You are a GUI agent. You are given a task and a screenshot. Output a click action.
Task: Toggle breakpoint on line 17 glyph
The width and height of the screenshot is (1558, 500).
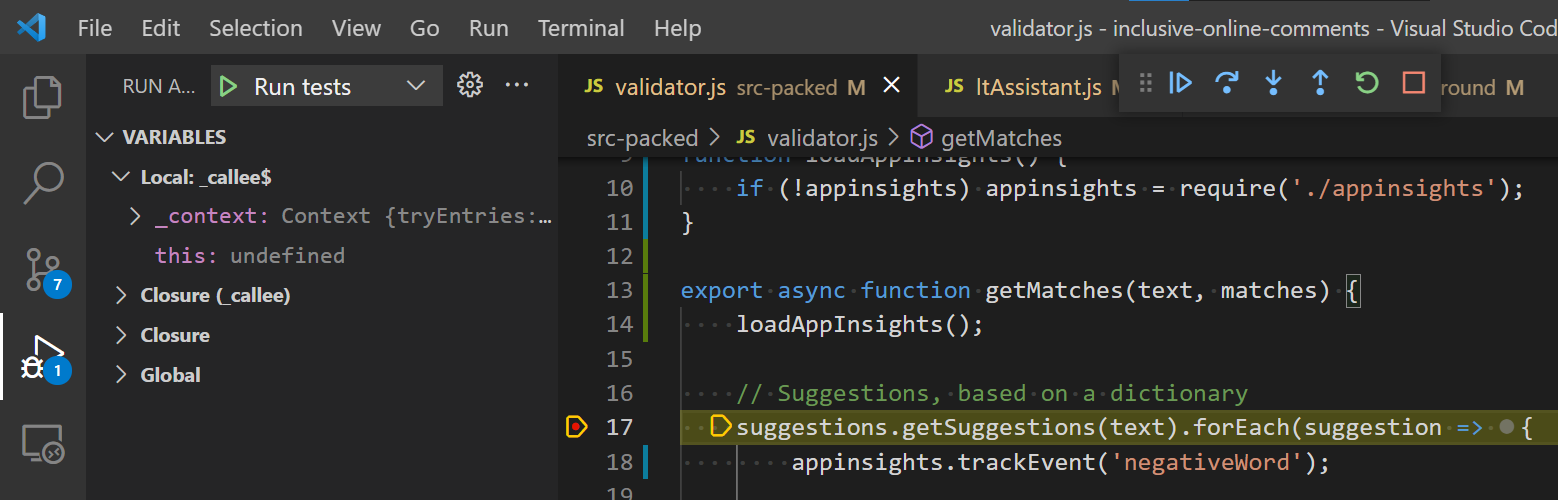click(x=575, y=428)
